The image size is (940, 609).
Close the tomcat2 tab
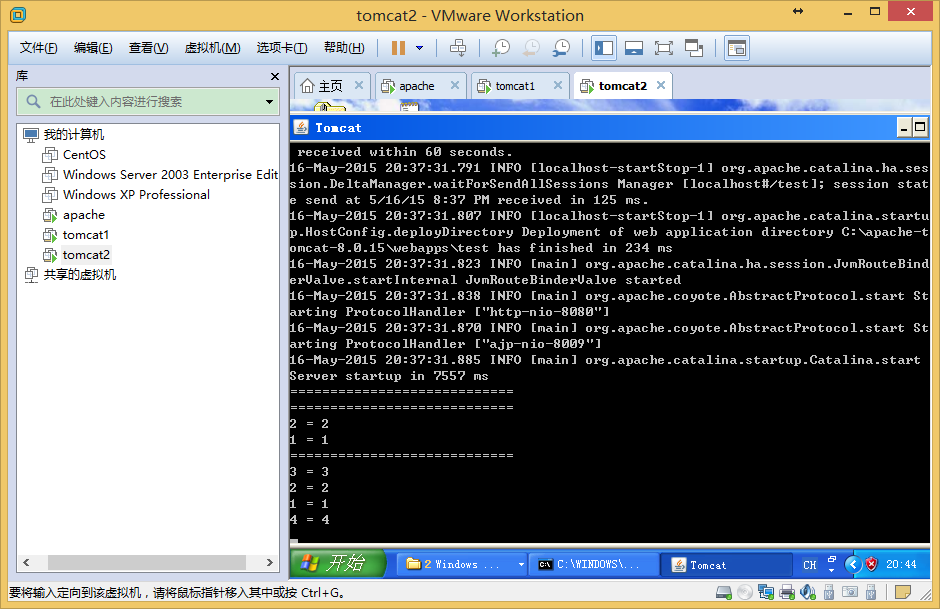[x=661, y=85]
